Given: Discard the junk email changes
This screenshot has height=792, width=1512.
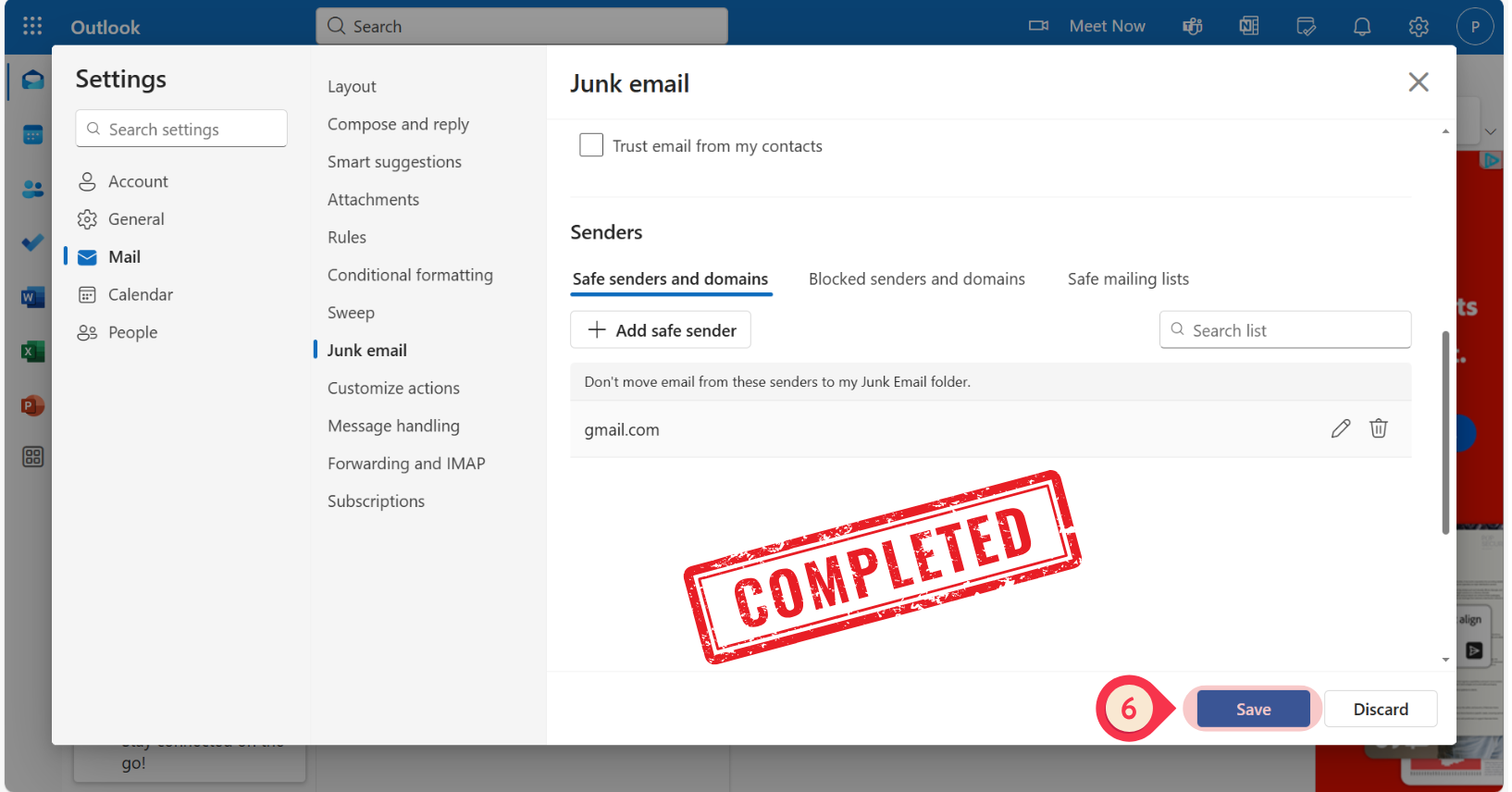Looking at the screenshot, I should click(x=1381, y=710).
